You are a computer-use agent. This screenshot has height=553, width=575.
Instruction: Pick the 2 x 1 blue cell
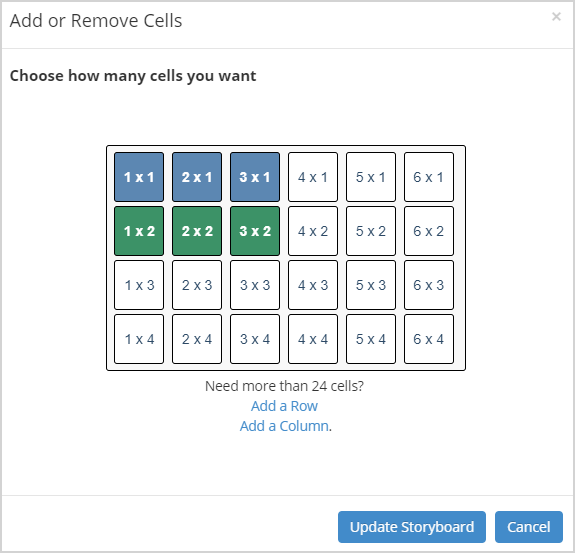[x=197, y=177]
